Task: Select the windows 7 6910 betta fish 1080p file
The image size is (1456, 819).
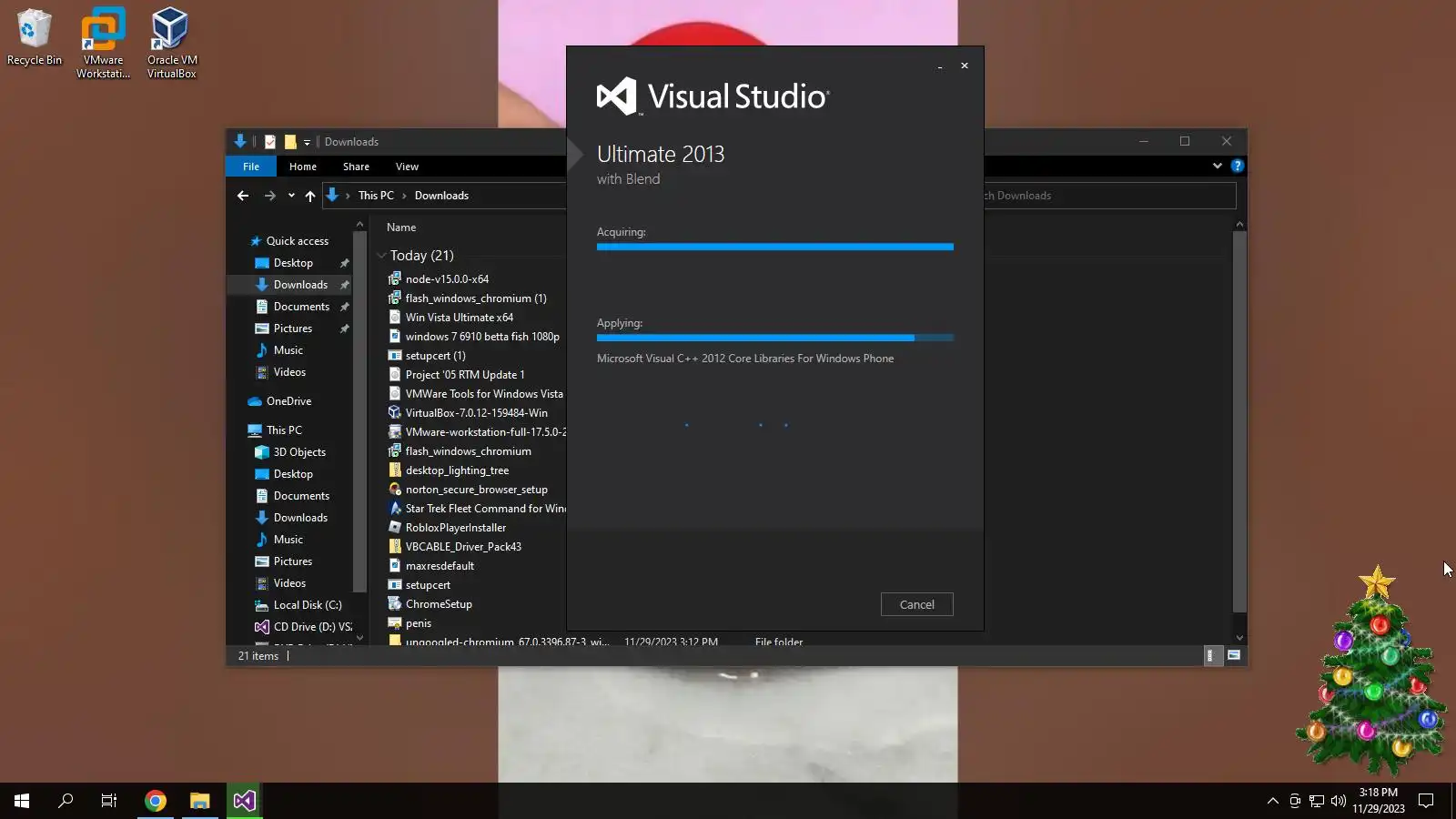Action: pyautogui.click(x=482, y=337)
